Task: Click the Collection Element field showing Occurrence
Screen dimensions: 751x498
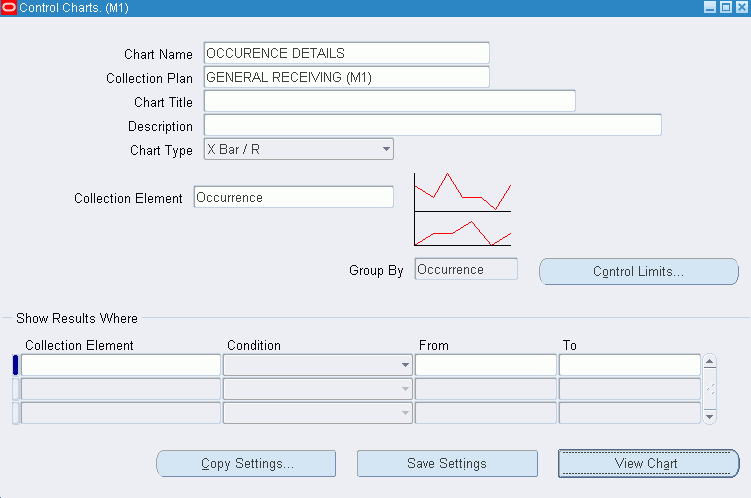Action: click(294, 197)
